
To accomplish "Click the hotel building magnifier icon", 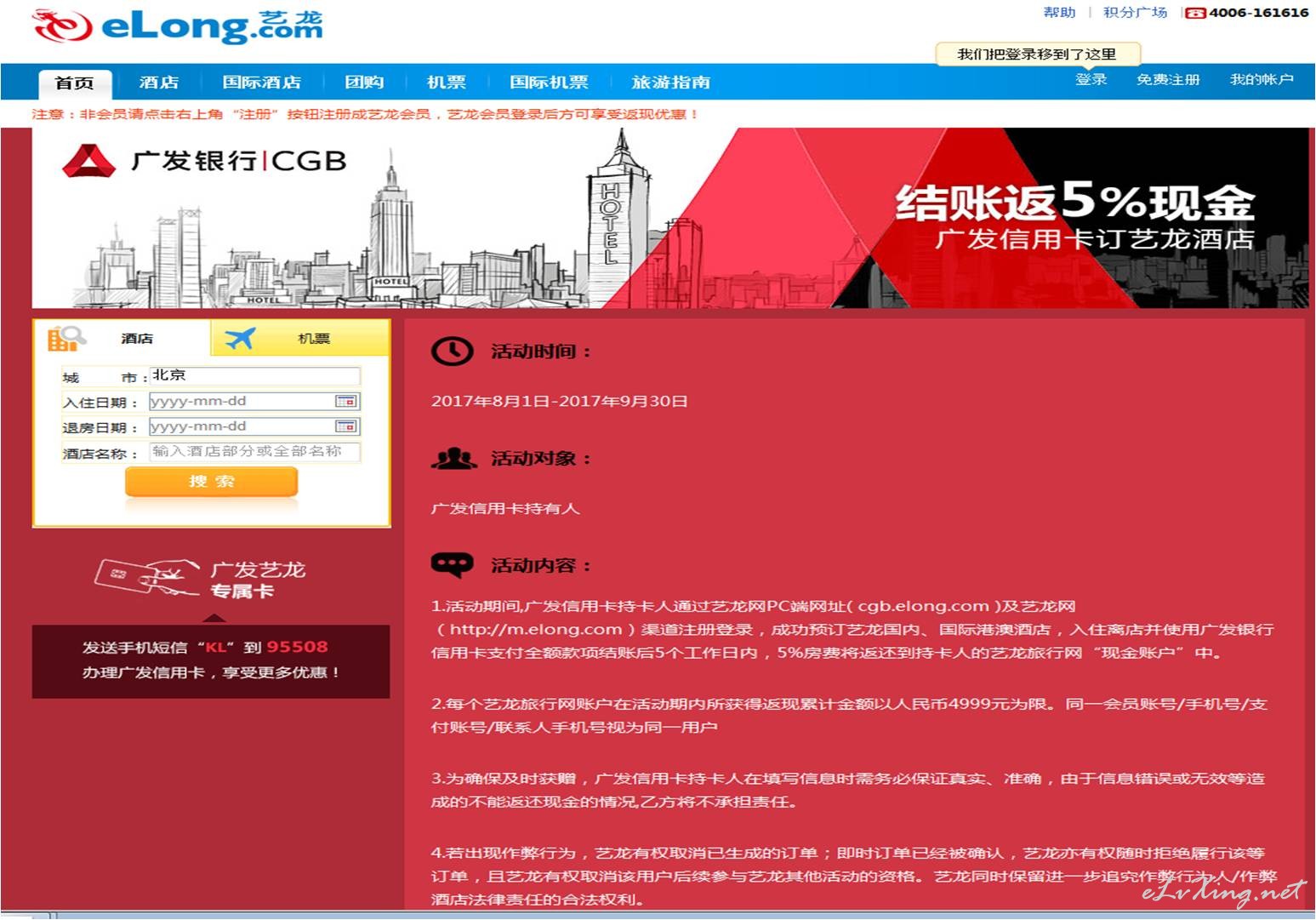I will pyautogui.click(x=66, y=338).
